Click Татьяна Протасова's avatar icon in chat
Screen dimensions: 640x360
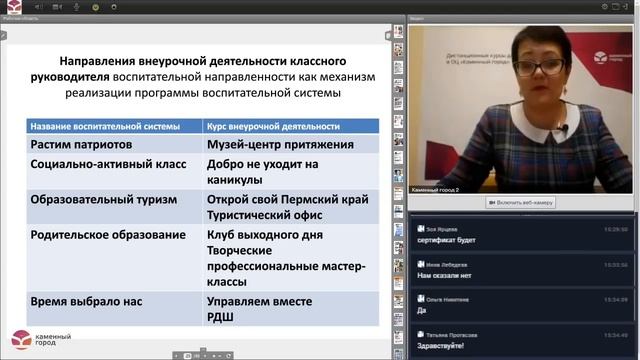[x=421, y=334]
